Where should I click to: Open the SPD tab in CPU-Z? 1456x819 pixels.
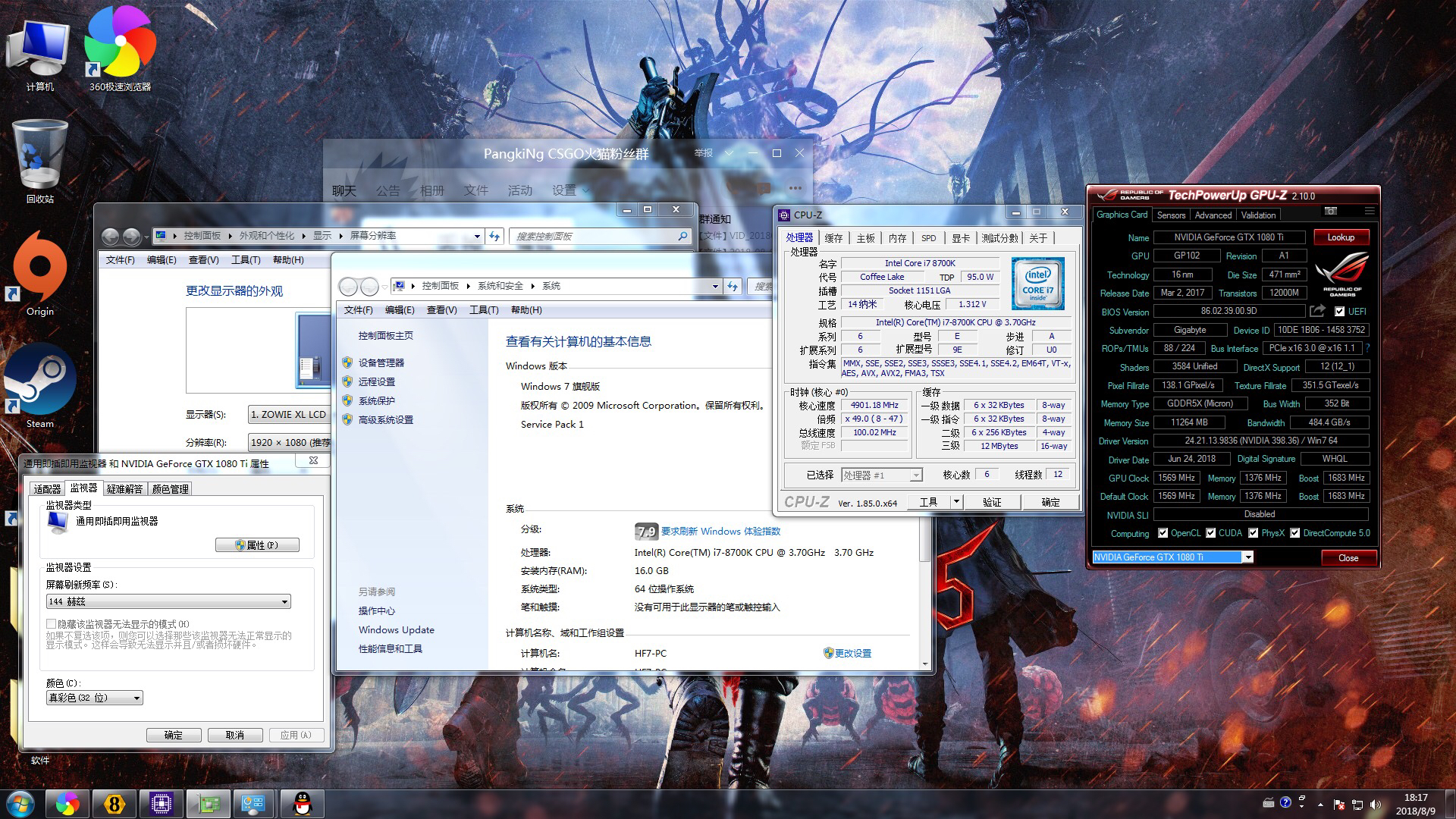[928, 238]
